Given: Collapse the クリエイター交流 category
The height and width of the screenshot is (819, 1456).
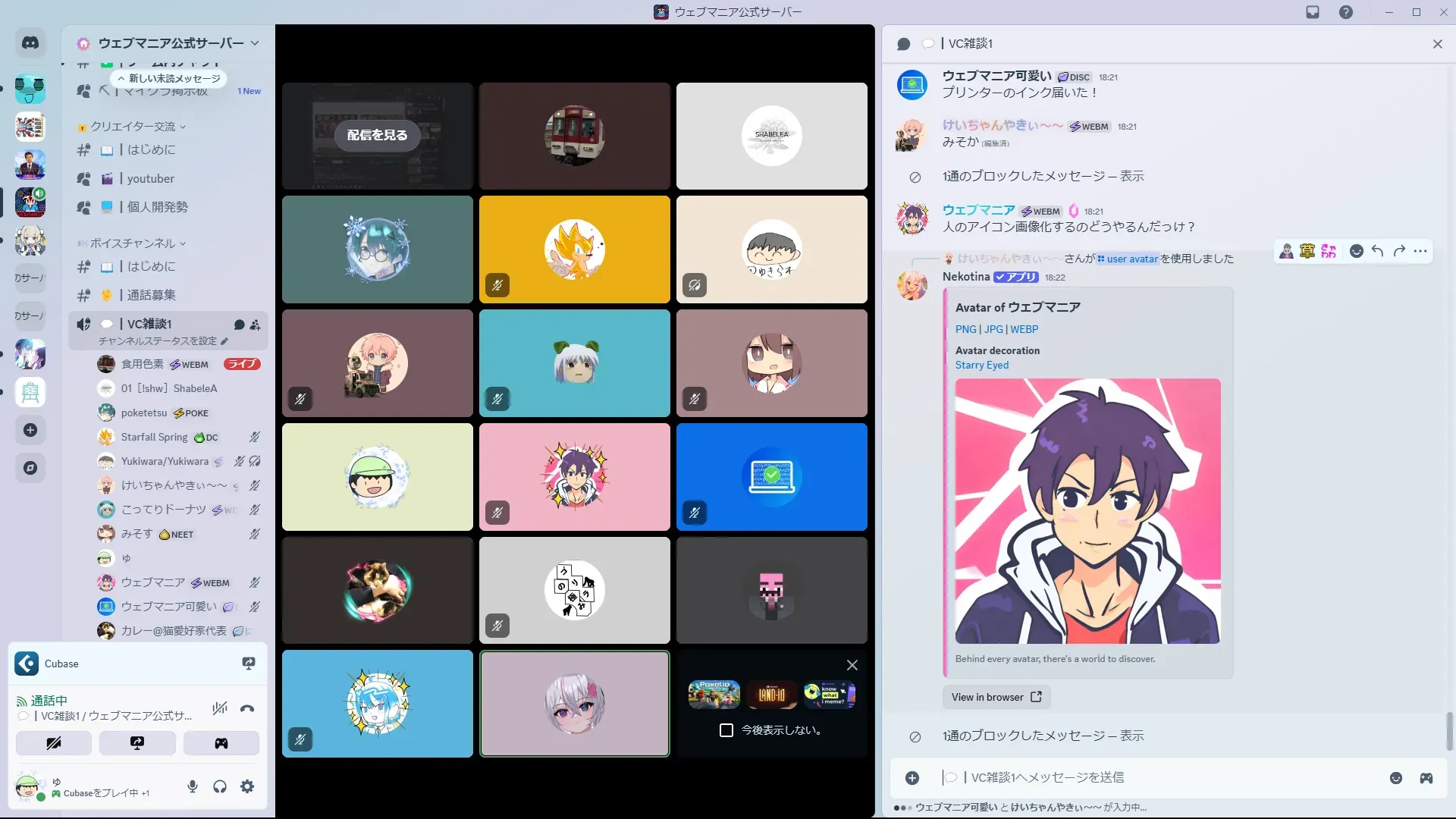Looking at the screenshot, I should click(133, 127).
